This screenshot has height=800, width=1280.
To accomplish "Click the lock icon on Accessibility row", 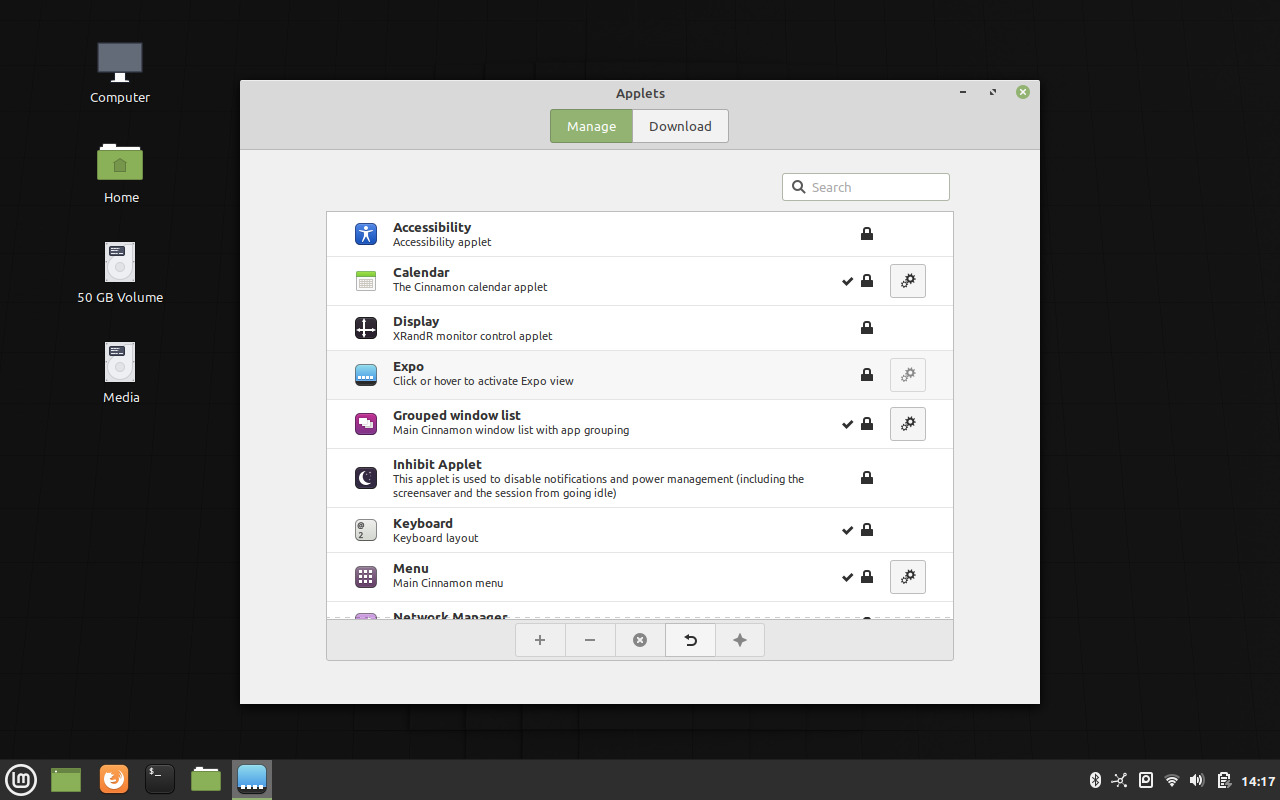I will coord(867,234).
